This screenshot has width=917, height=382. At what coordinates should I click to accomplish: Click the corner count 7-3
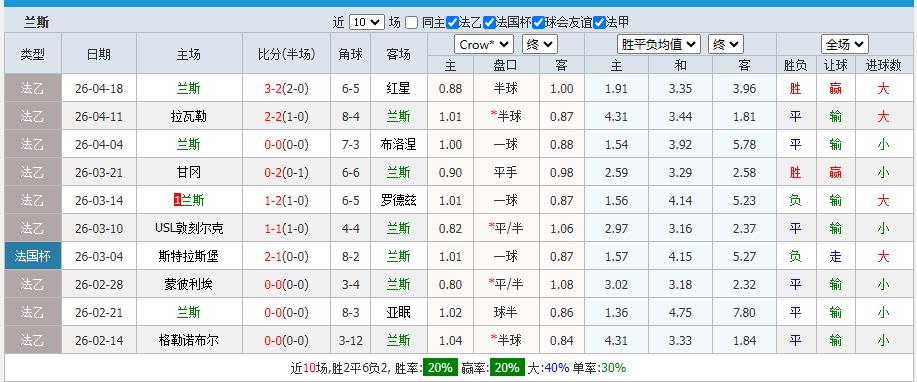coord(350,144)
